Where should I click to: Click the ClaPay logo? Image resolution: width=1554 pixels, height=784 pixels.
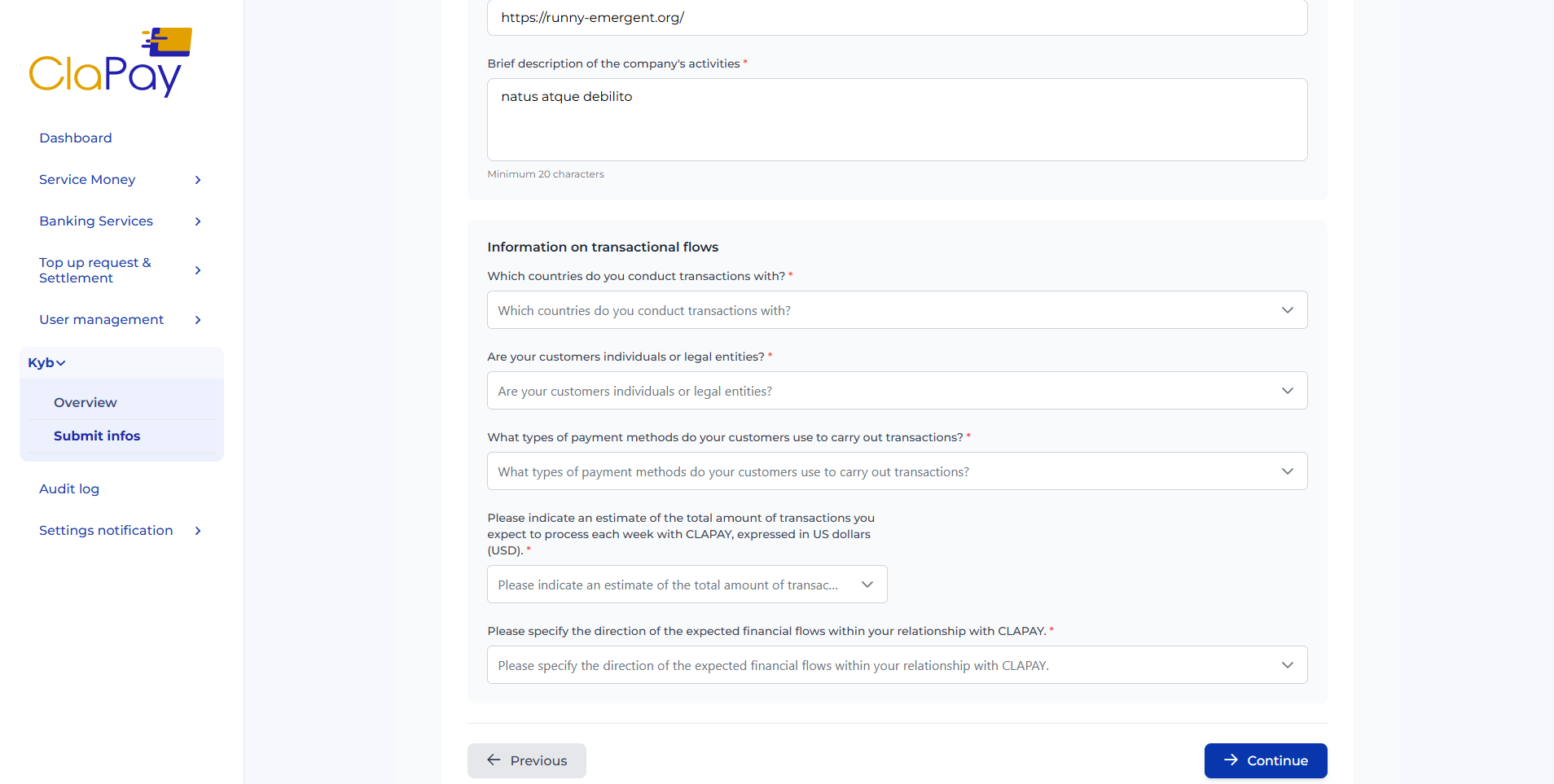(x=110, y=61)
